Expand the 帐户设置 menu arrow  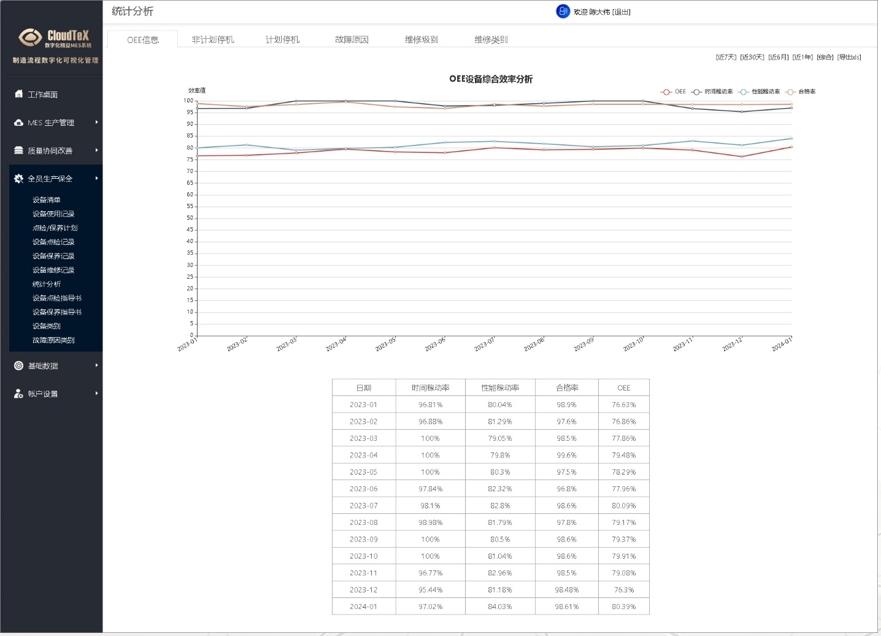pos(96,394)
